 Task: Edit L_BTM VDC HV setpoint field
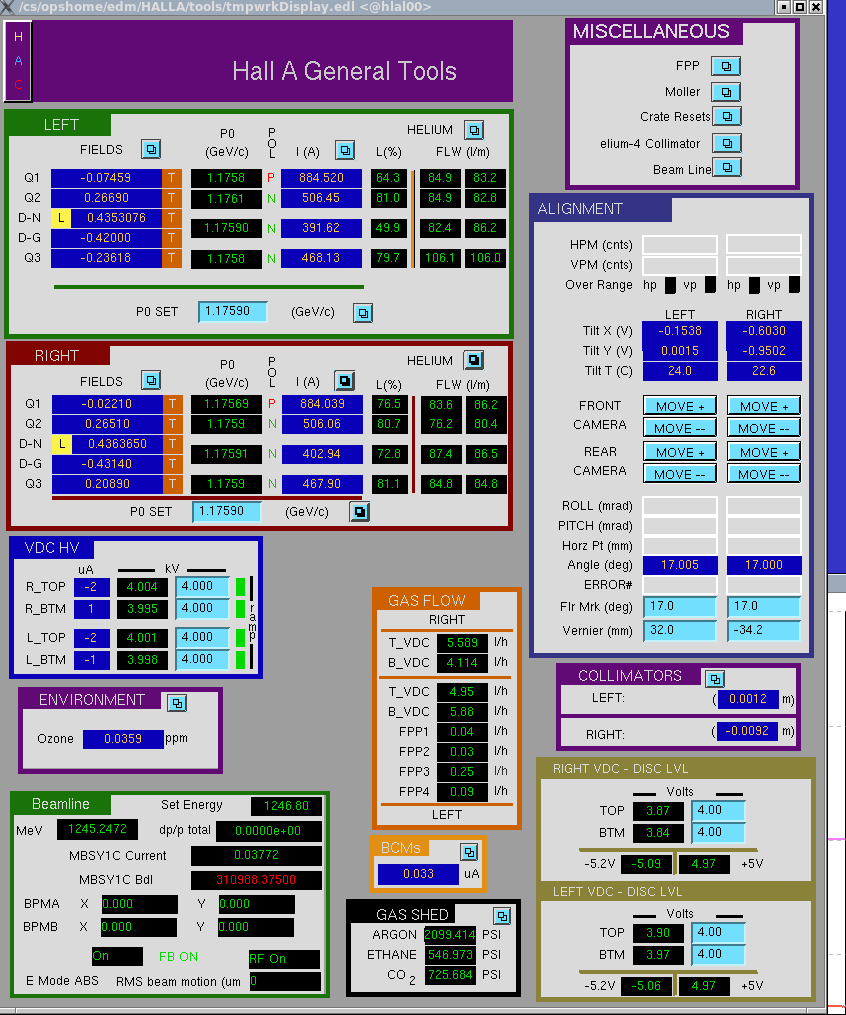(202, 659)
